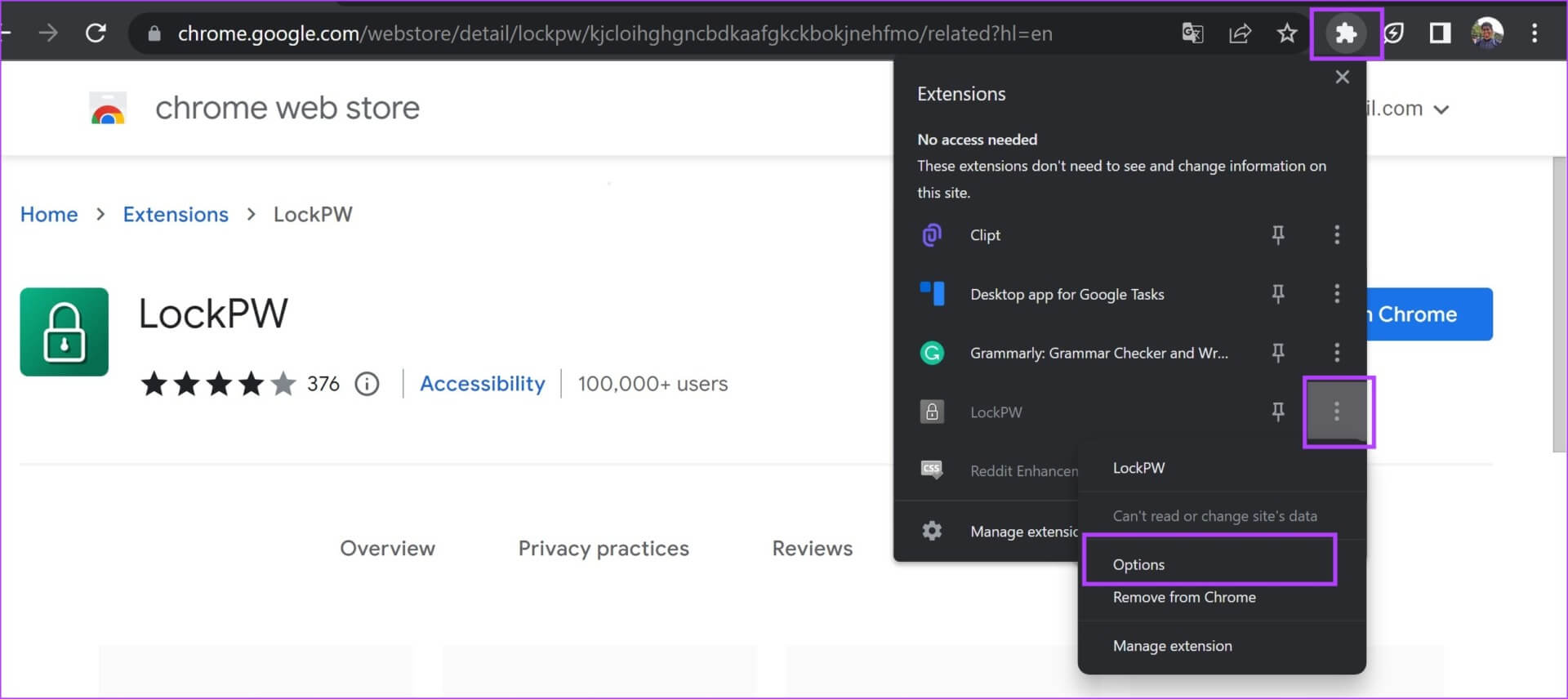Click the blue Add to Chrome button
The image size is (1568, 699).
point(1429,314)
